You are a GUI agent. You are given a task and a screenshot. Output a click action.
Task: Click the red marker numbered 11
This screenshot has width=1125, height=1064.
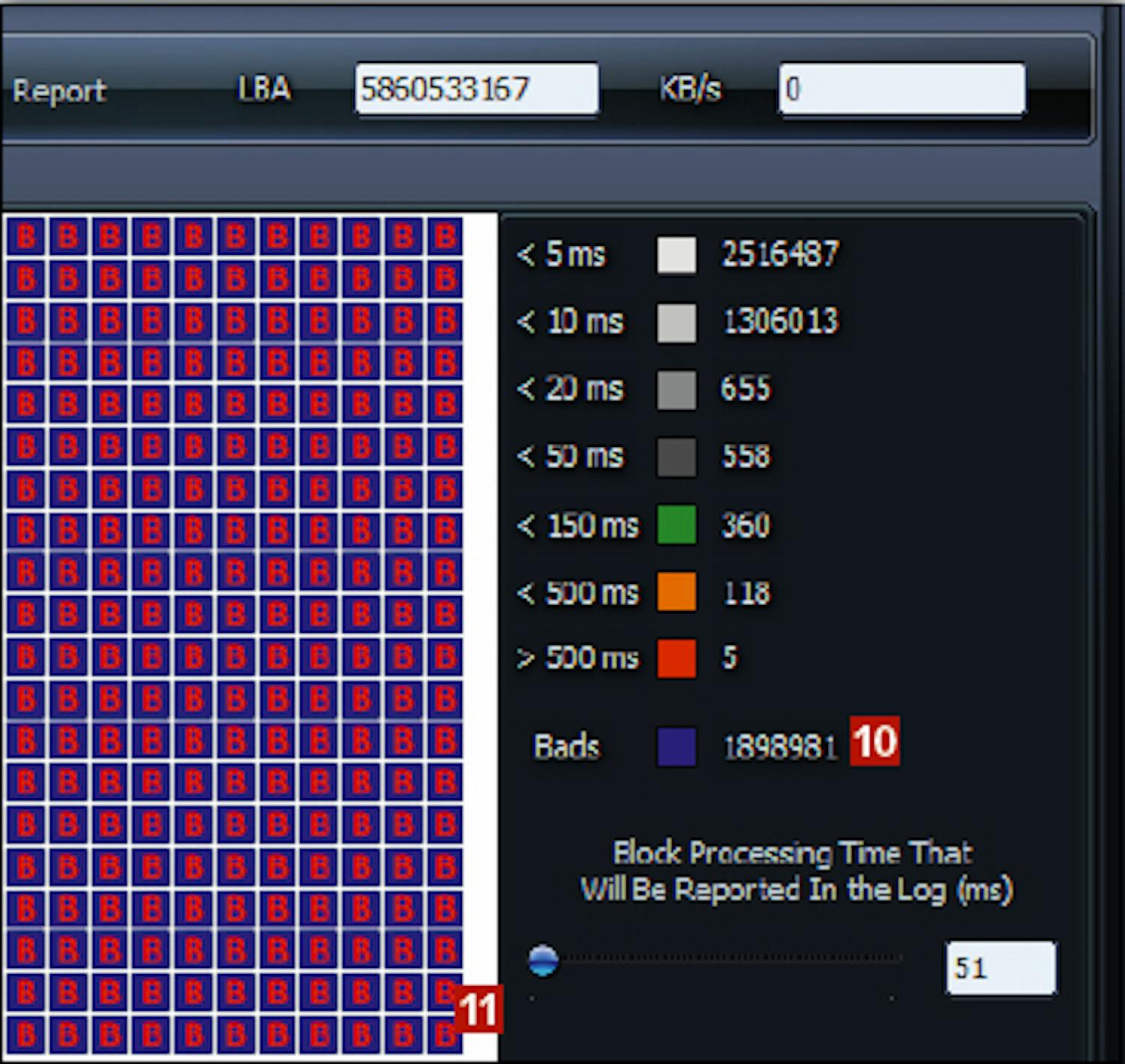(x=478, y=1009)
